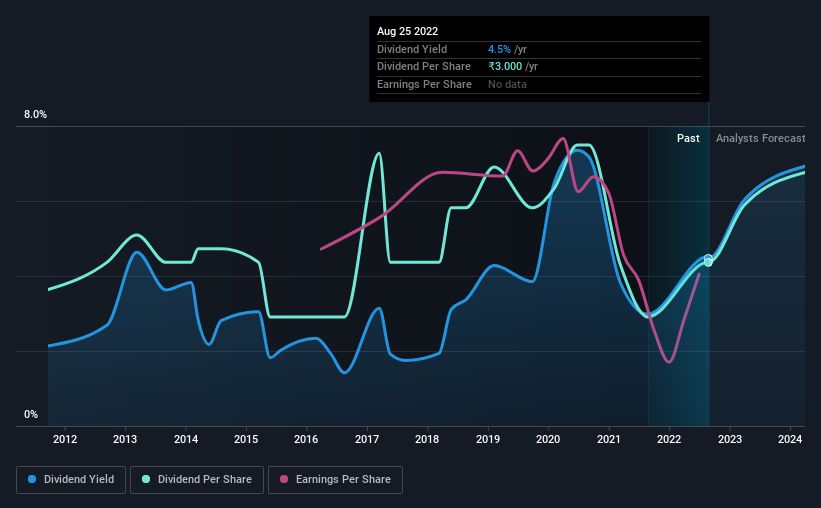Click the 2020 x-axis year label
The height and width of the screenshot is (508, 821).
coord(548,439)
